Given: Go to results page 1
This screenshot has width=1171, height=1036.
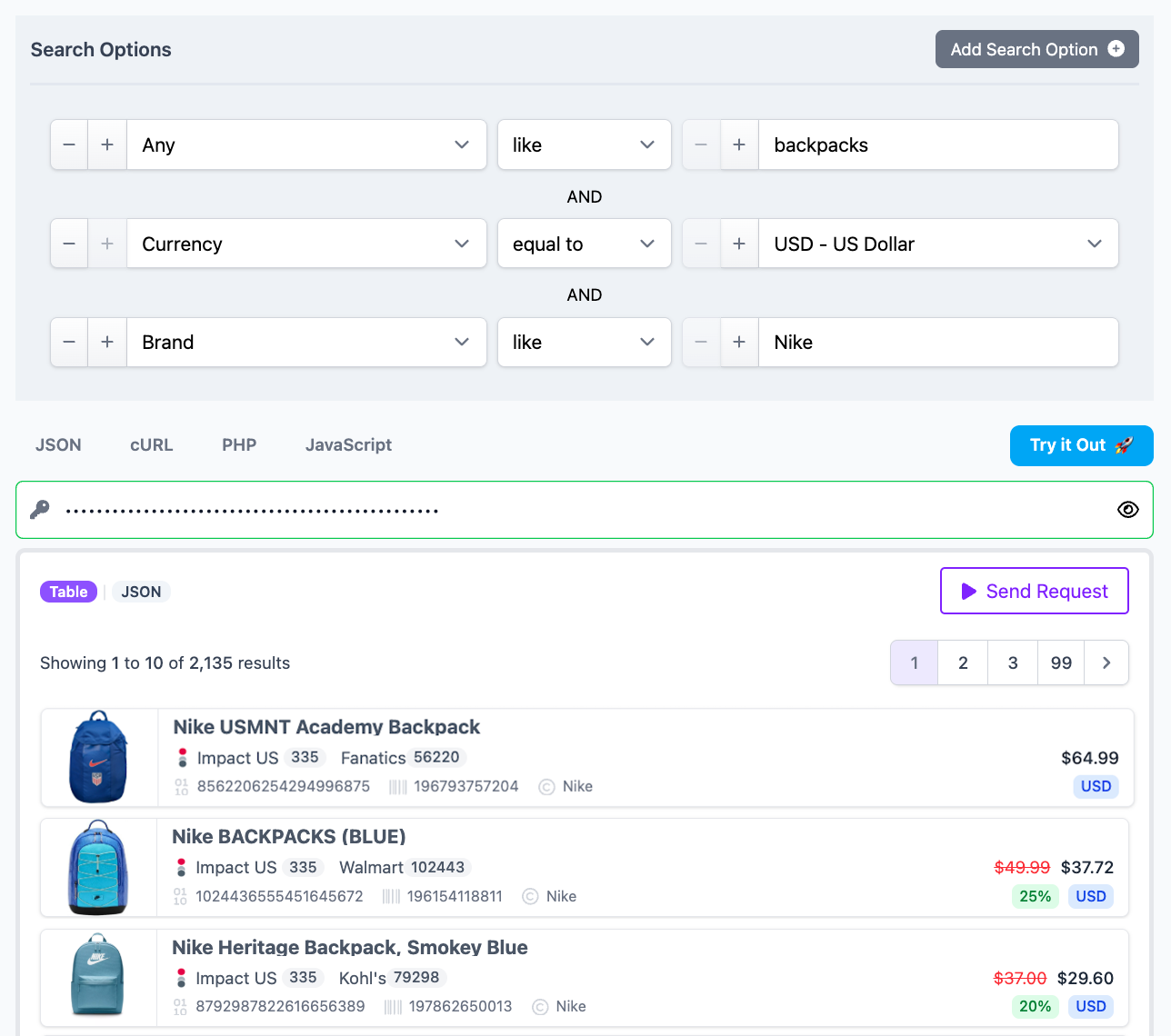Looking at the screenshot, I should tap(915, 662).
